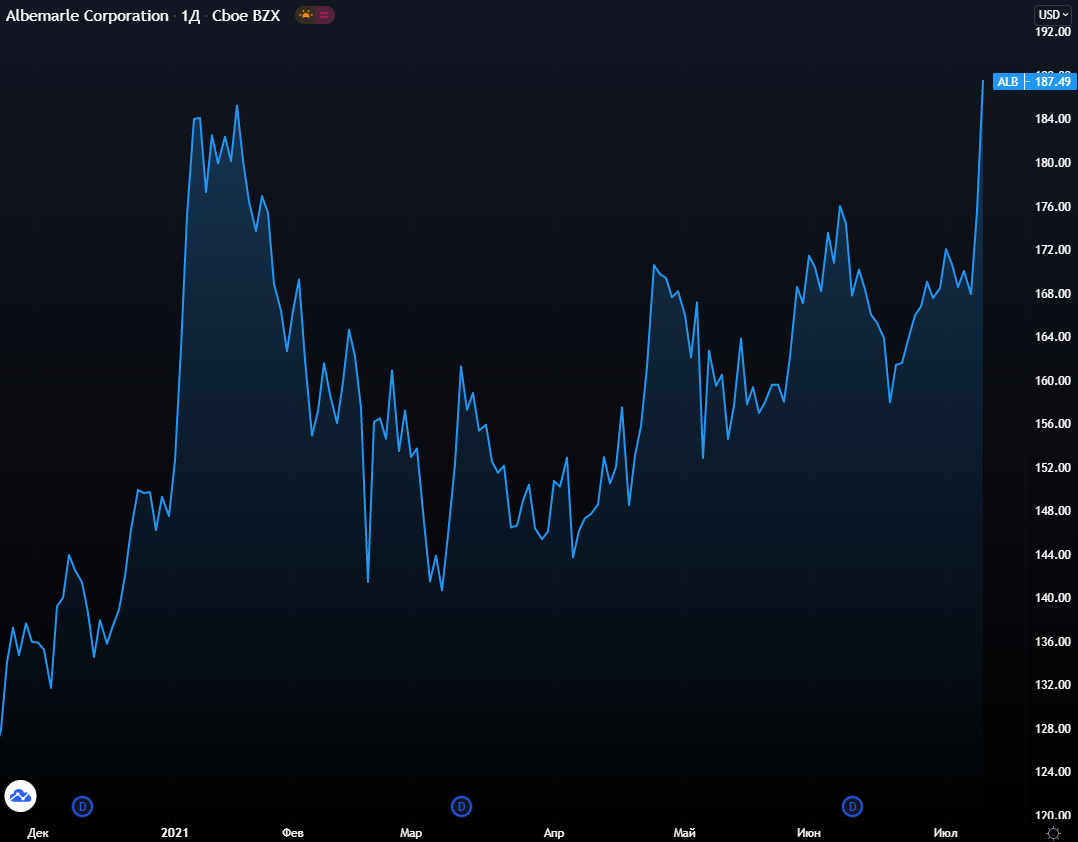This screenshot has height=842, width=1078.
Task: Open the dividend marker near Мар
Action: coord(461,806)
